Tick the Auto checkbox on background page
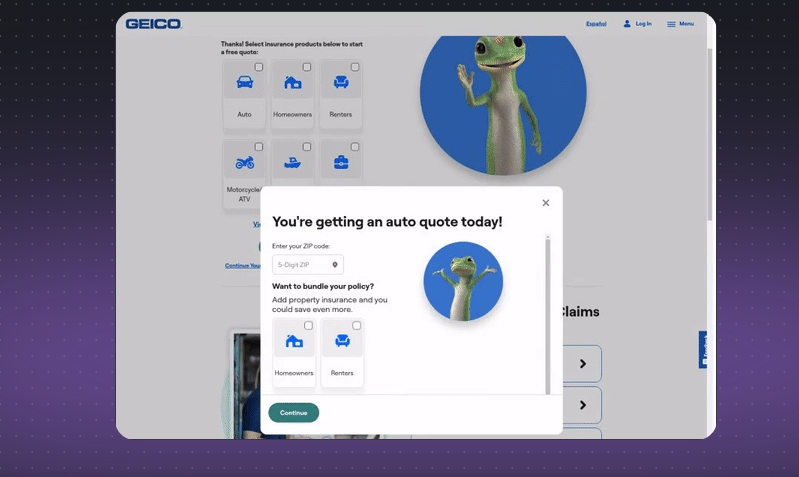 (x=259, y=67)
